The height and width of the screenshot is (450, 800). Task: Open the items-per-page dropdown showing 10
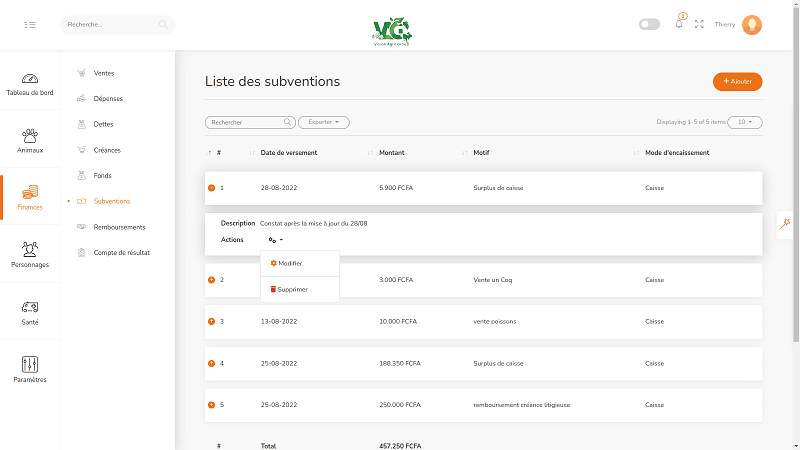click(x=745, y=122)
